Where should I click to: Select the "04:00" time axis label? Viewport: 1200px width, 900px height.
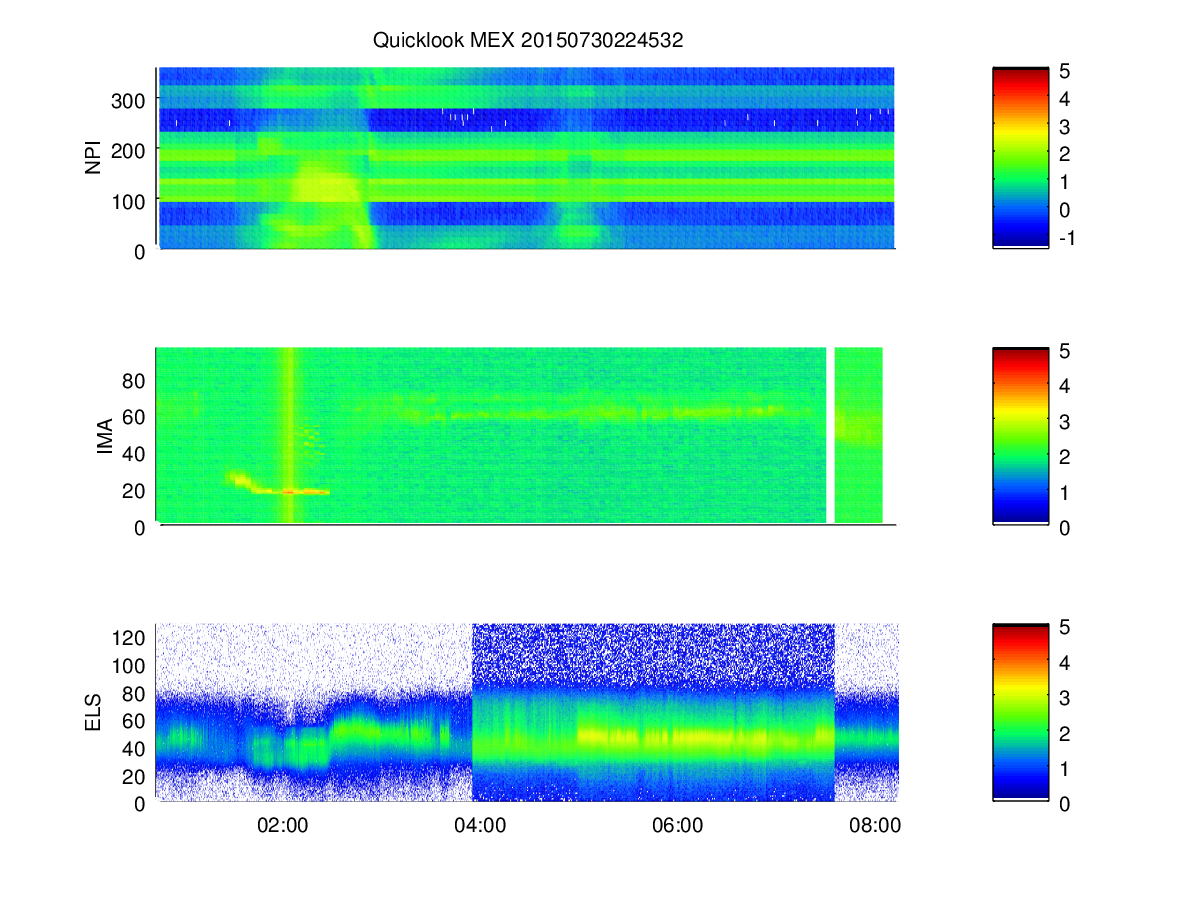coord(479,826)
